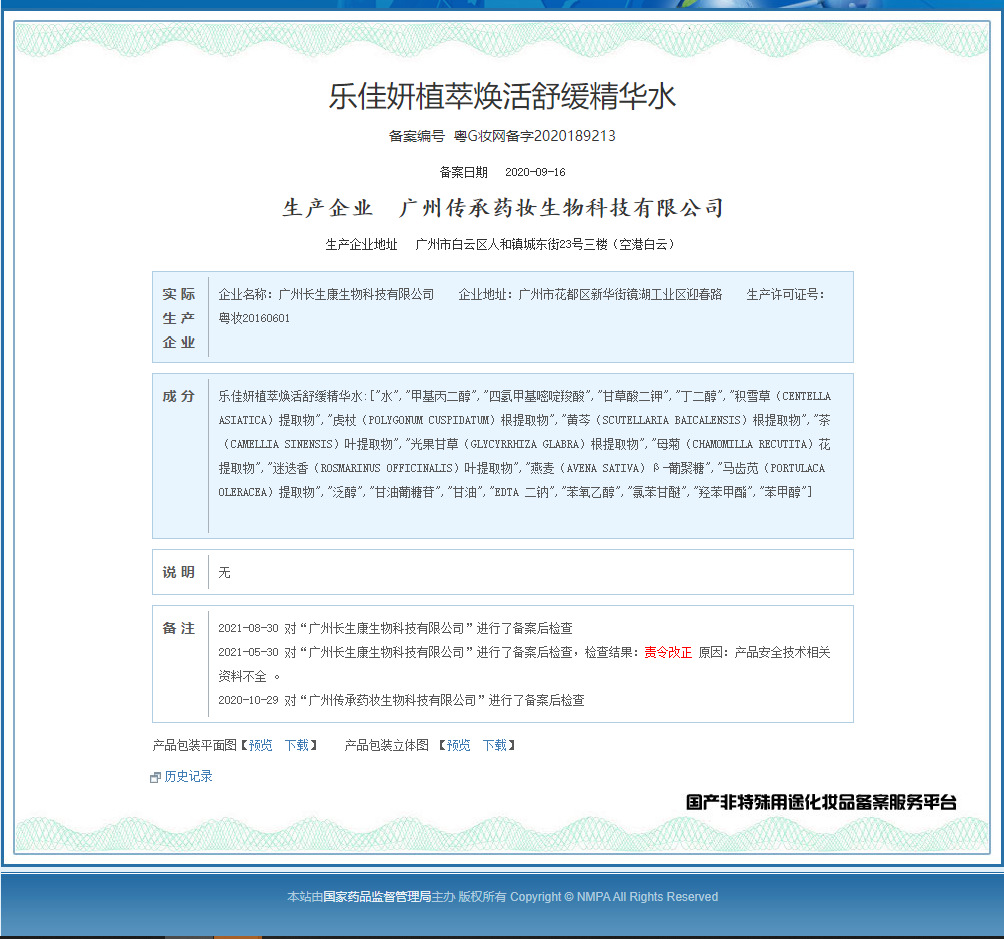Click the record number 粤G妆网备字2020189213
1004x939 pixels.
(535, 136)
